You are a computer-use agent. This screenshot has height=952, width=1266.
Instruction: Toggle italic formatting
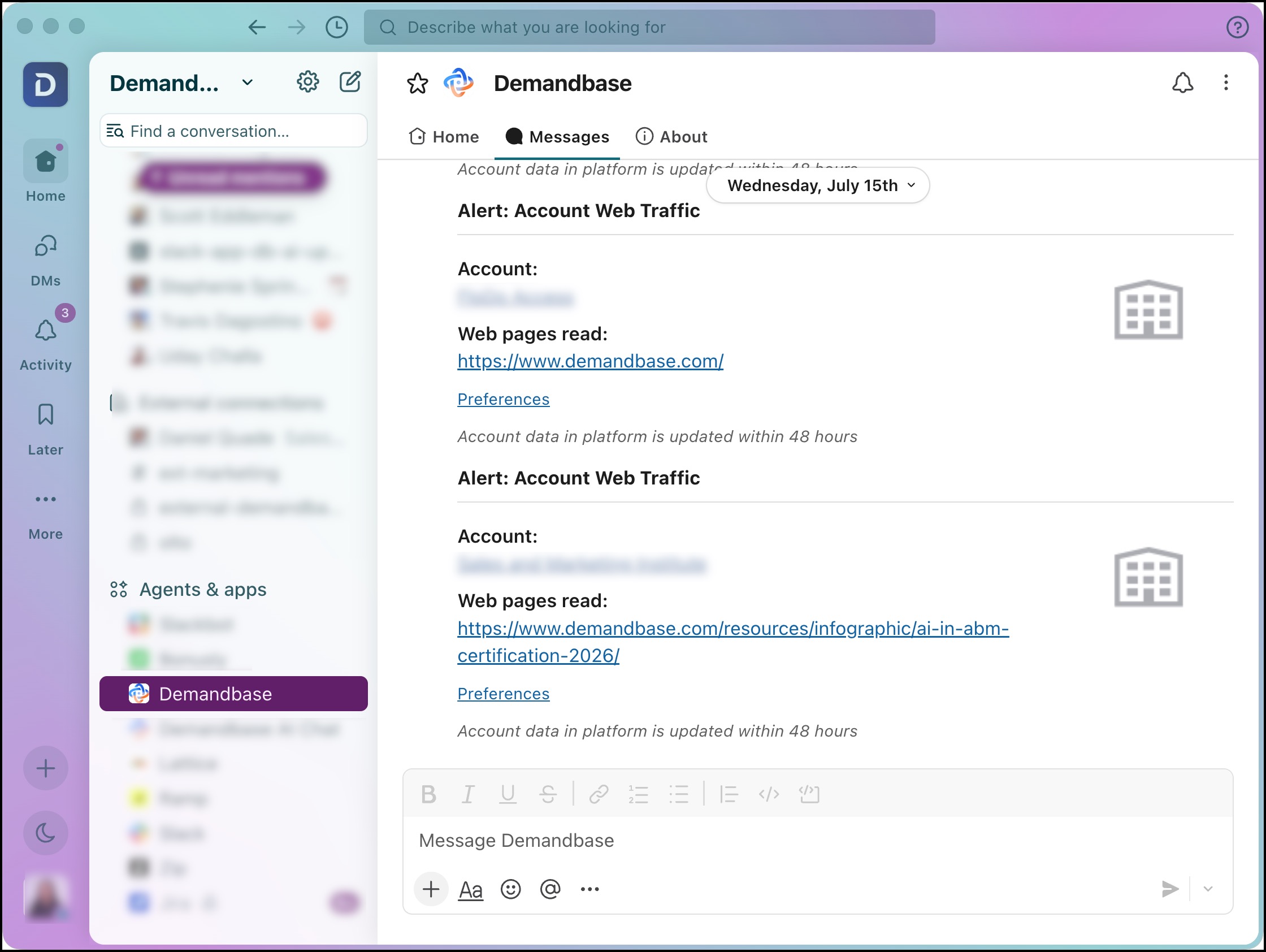pos(468,795)
